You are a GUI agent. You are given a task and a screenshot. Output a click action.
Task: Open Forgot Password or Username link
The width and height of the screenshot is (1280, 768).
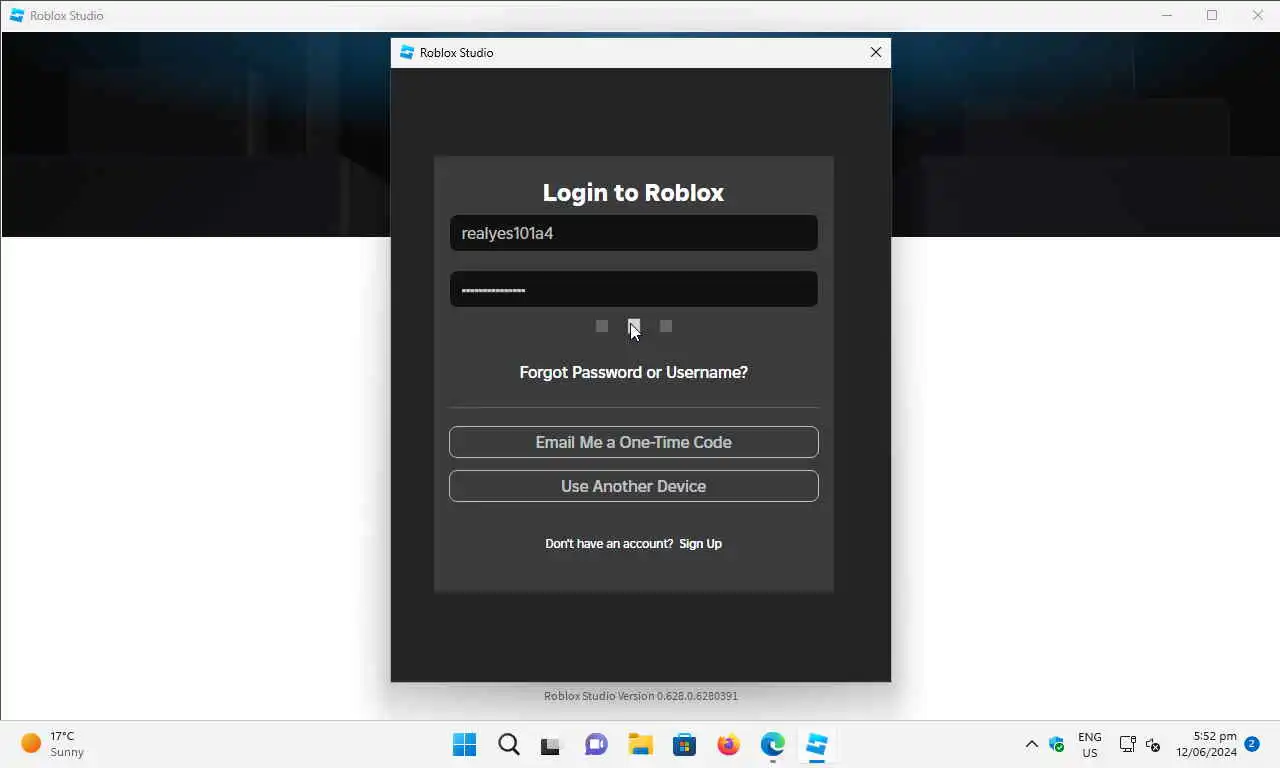point(634,372)
